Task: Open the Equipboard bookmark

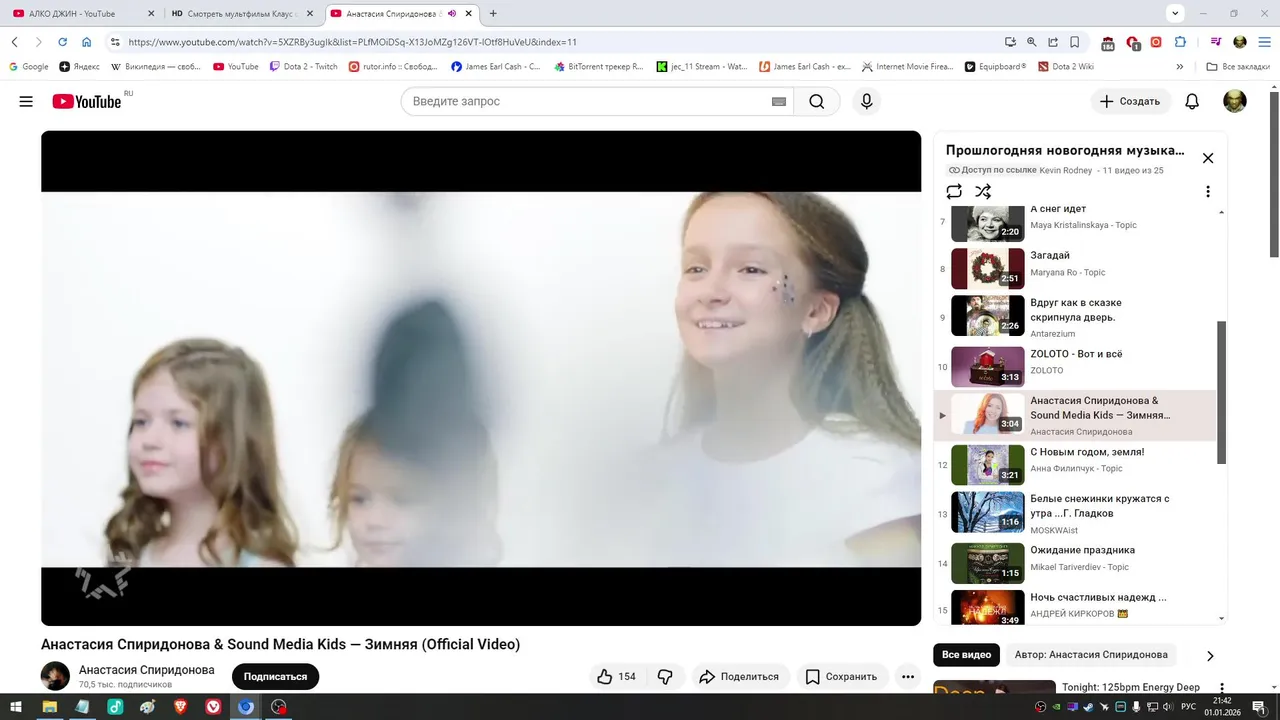Action: tap(996, 66)
